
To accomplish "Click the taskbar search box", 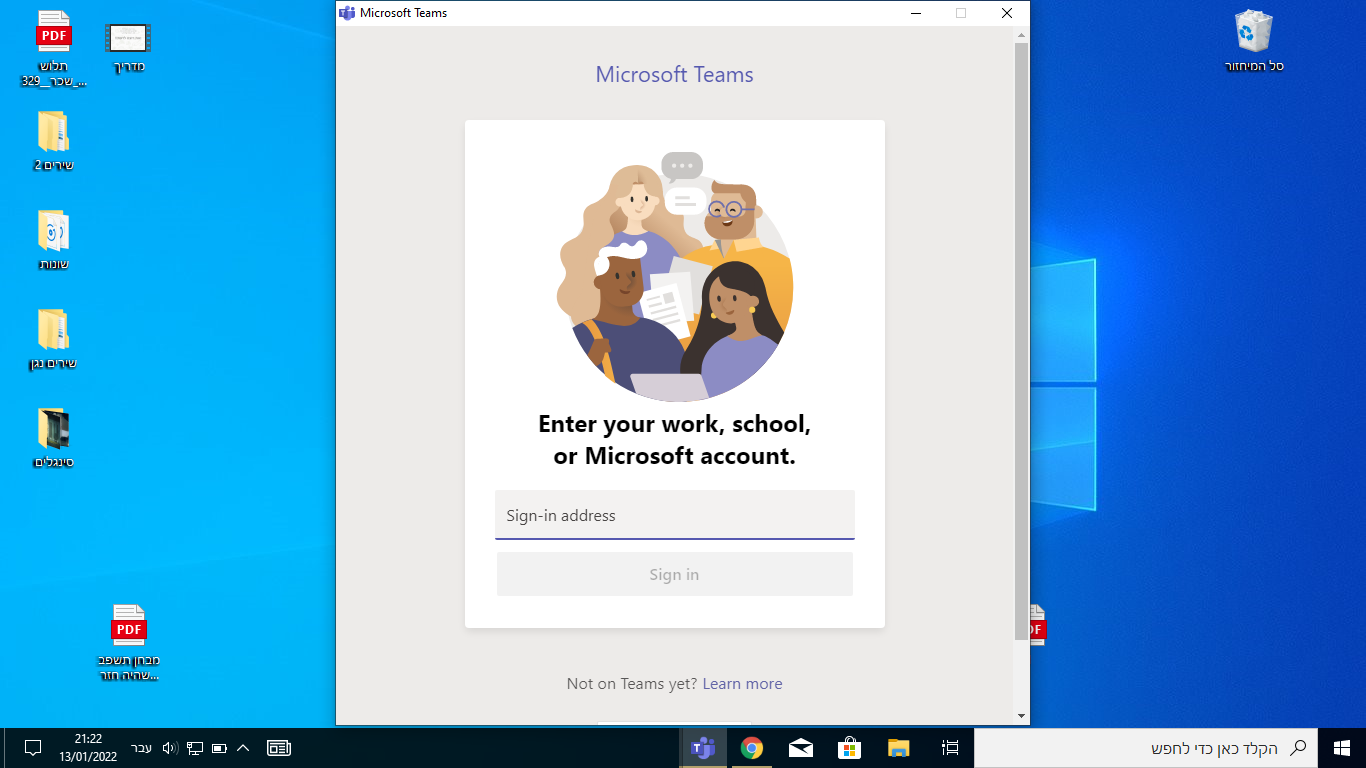I will (x=1146, y=748).
